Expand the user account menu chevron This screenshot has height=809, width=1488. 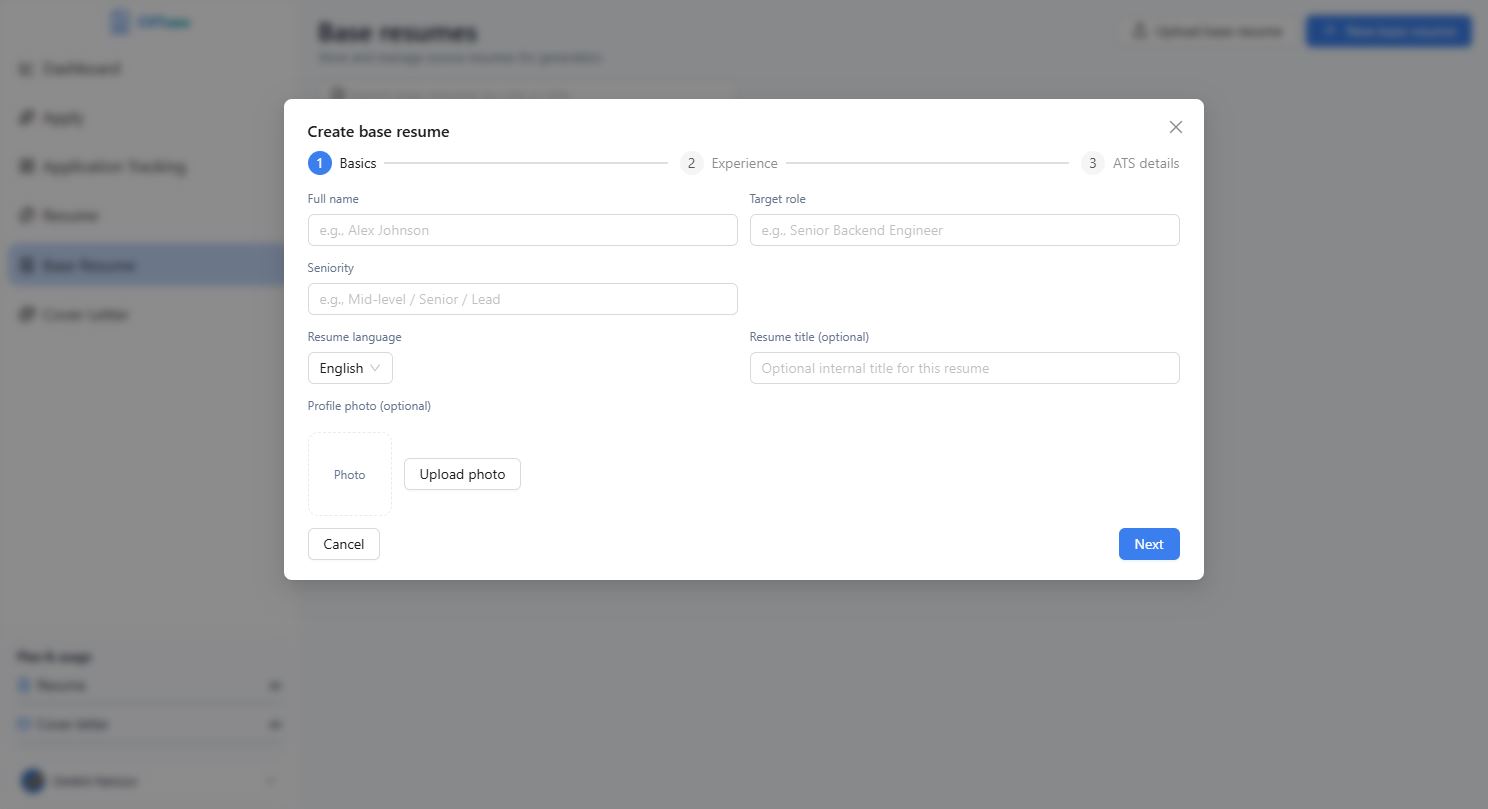[x=269, y=781]
